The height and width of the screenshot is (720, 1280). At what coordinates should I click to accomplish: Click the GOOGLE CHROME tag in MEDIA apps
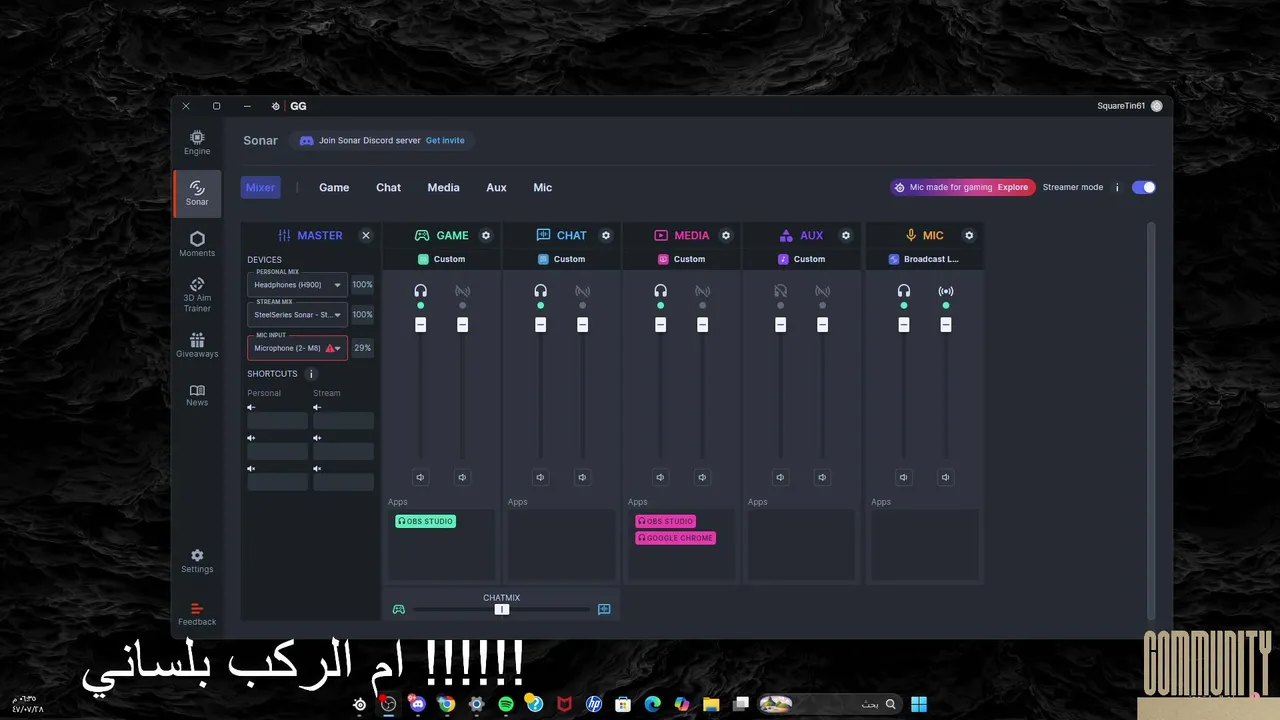(675, 538)
